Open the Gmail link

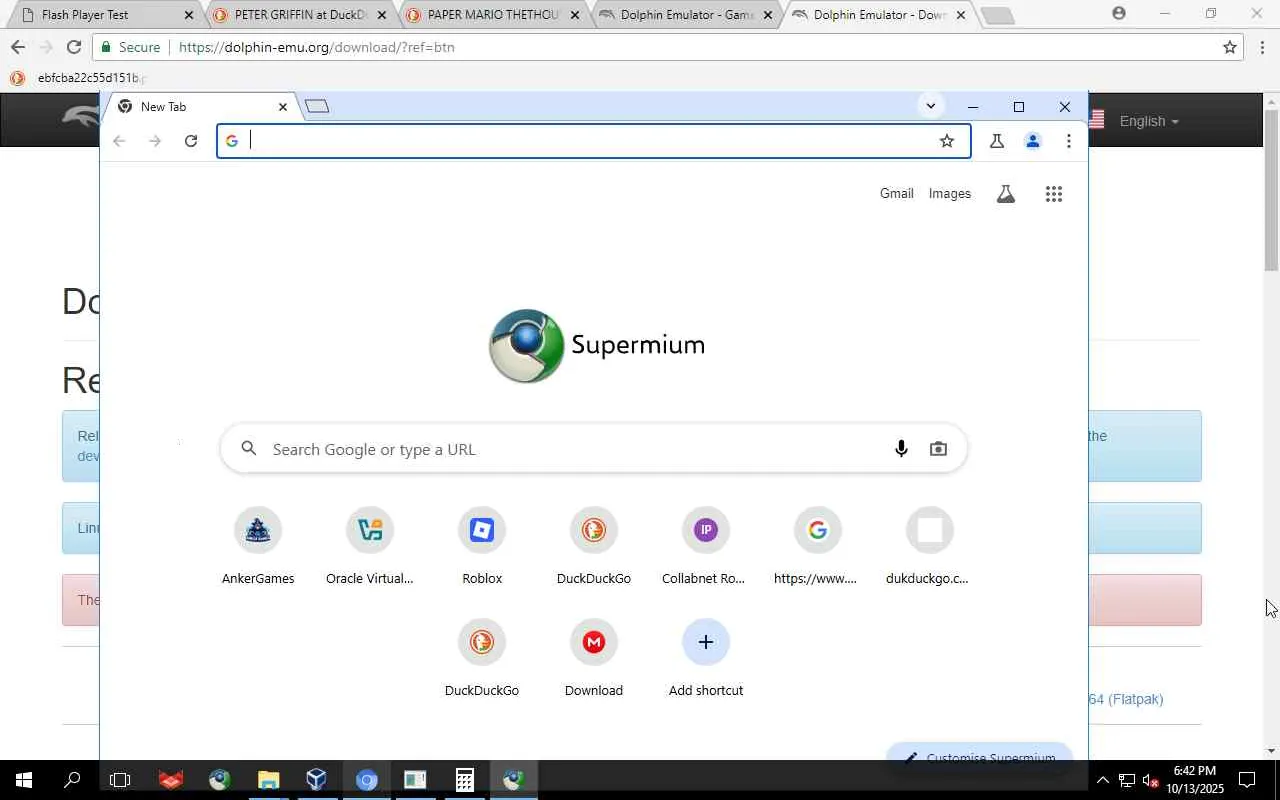[897, 194]
